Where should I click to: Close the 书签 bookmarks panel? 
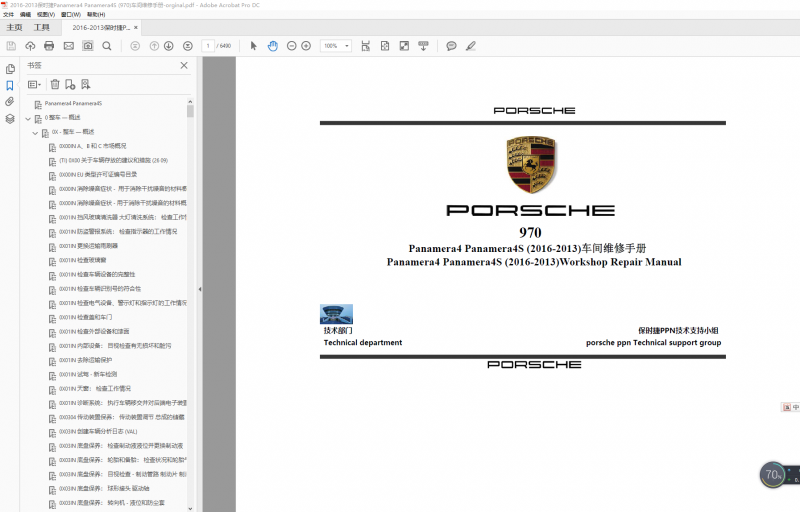(x=184, y=65)
